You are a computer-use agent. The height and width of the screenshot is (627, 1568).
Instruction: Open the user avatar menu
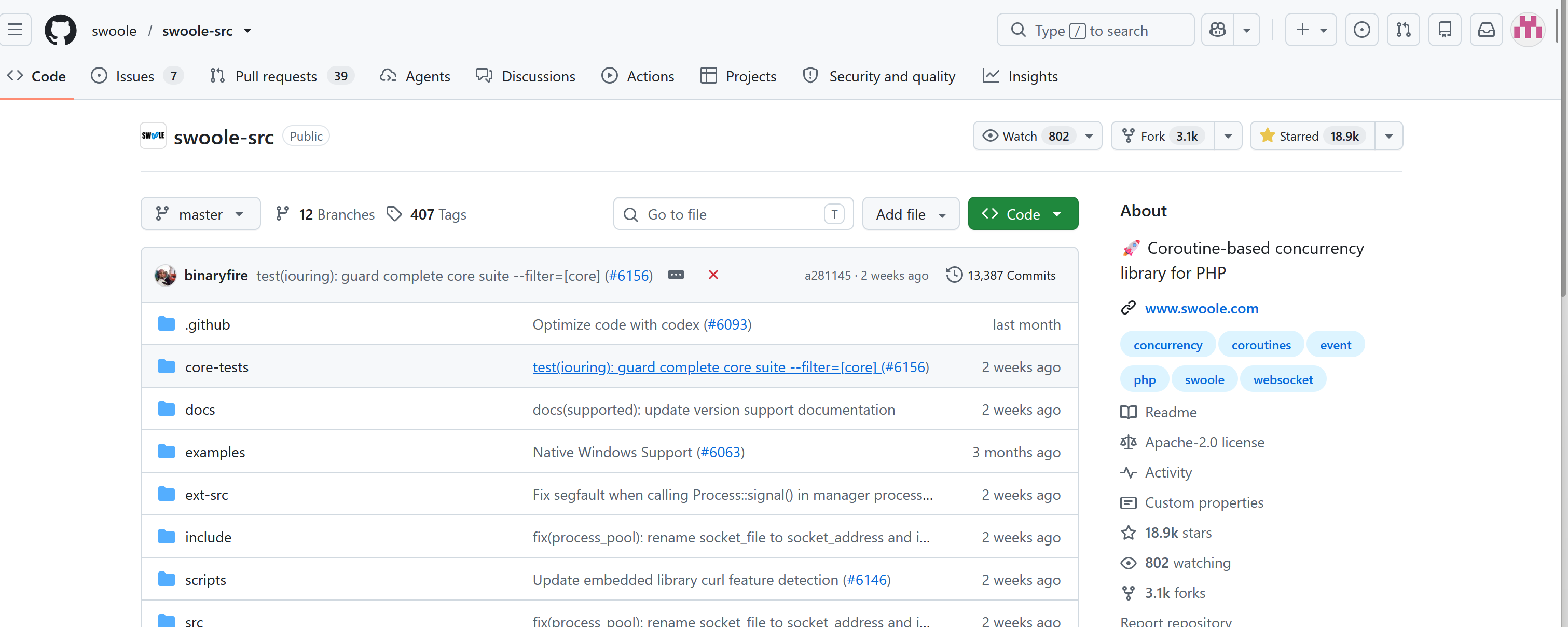tap(1528, 30)
